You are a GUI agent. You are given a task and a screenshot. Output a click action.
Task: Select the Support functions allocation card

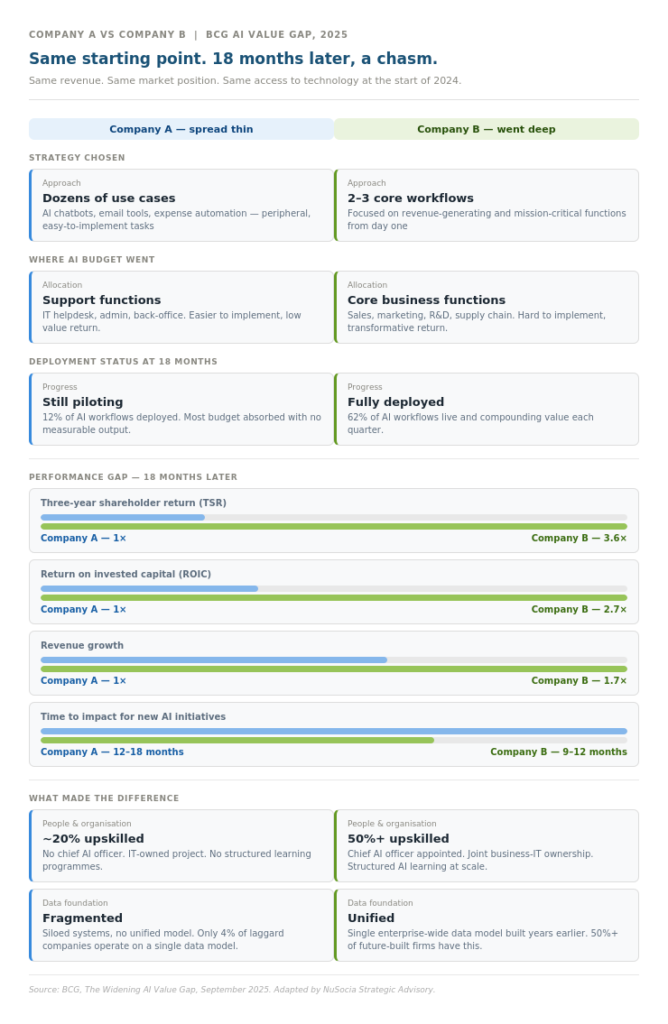[181, 307]
